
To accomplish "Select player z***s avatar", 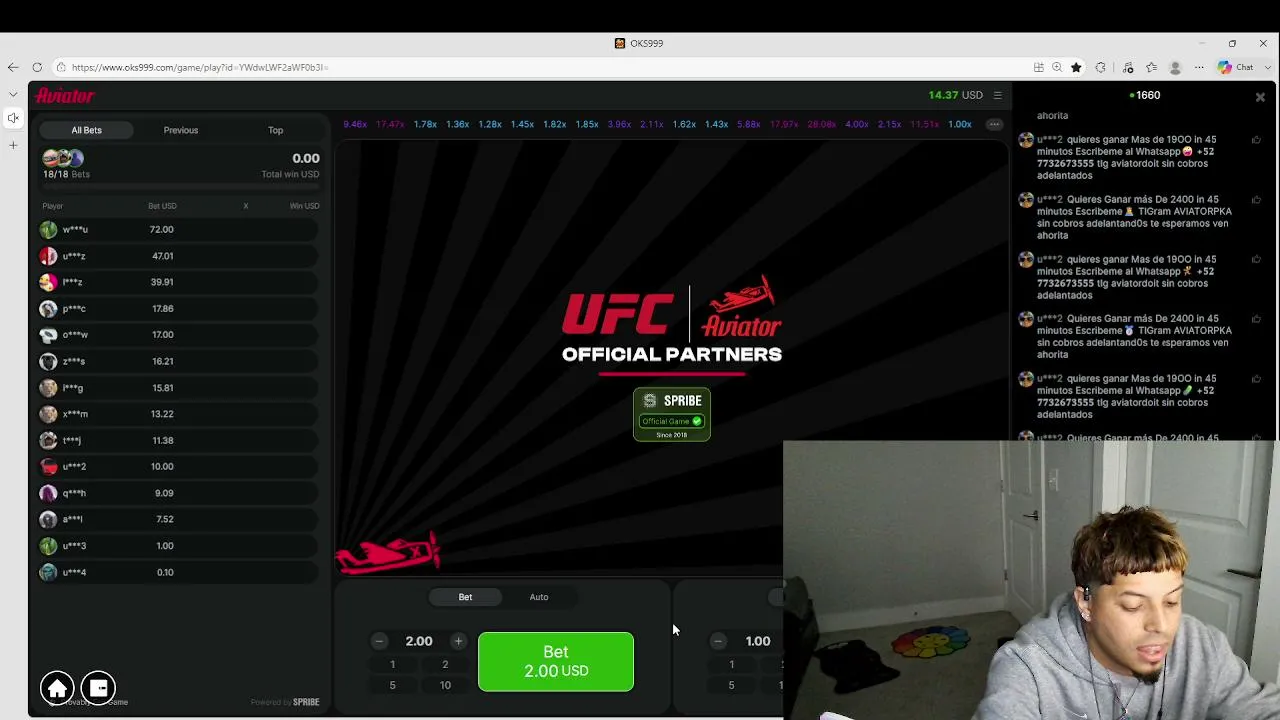I will click(48, 361).
